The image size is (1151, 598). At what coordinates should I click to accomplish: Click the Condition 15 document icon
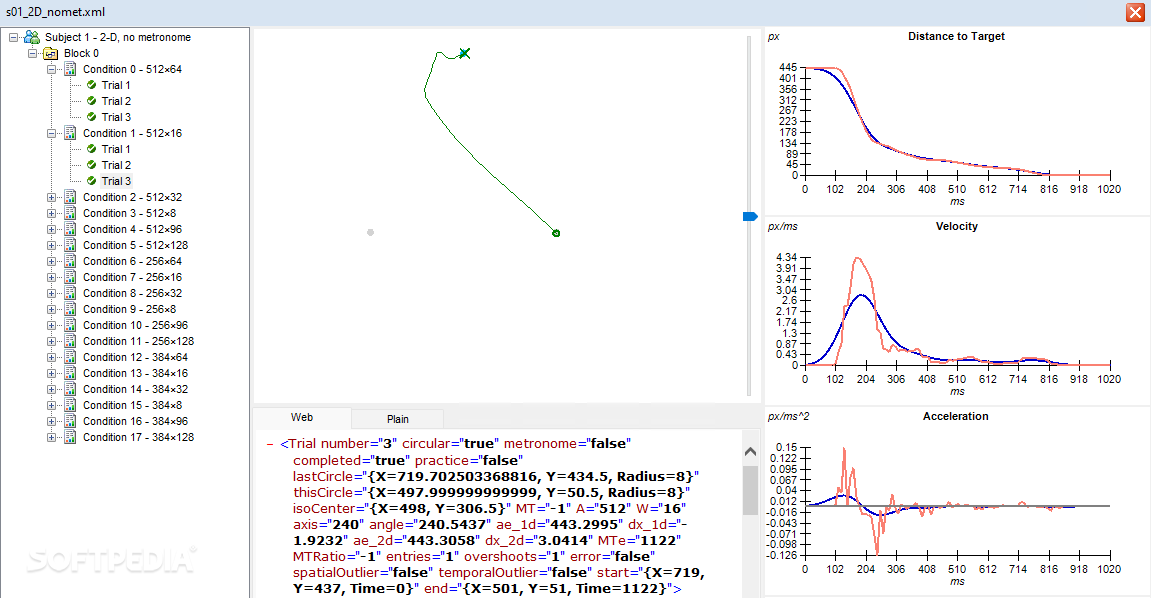(70, 405)
